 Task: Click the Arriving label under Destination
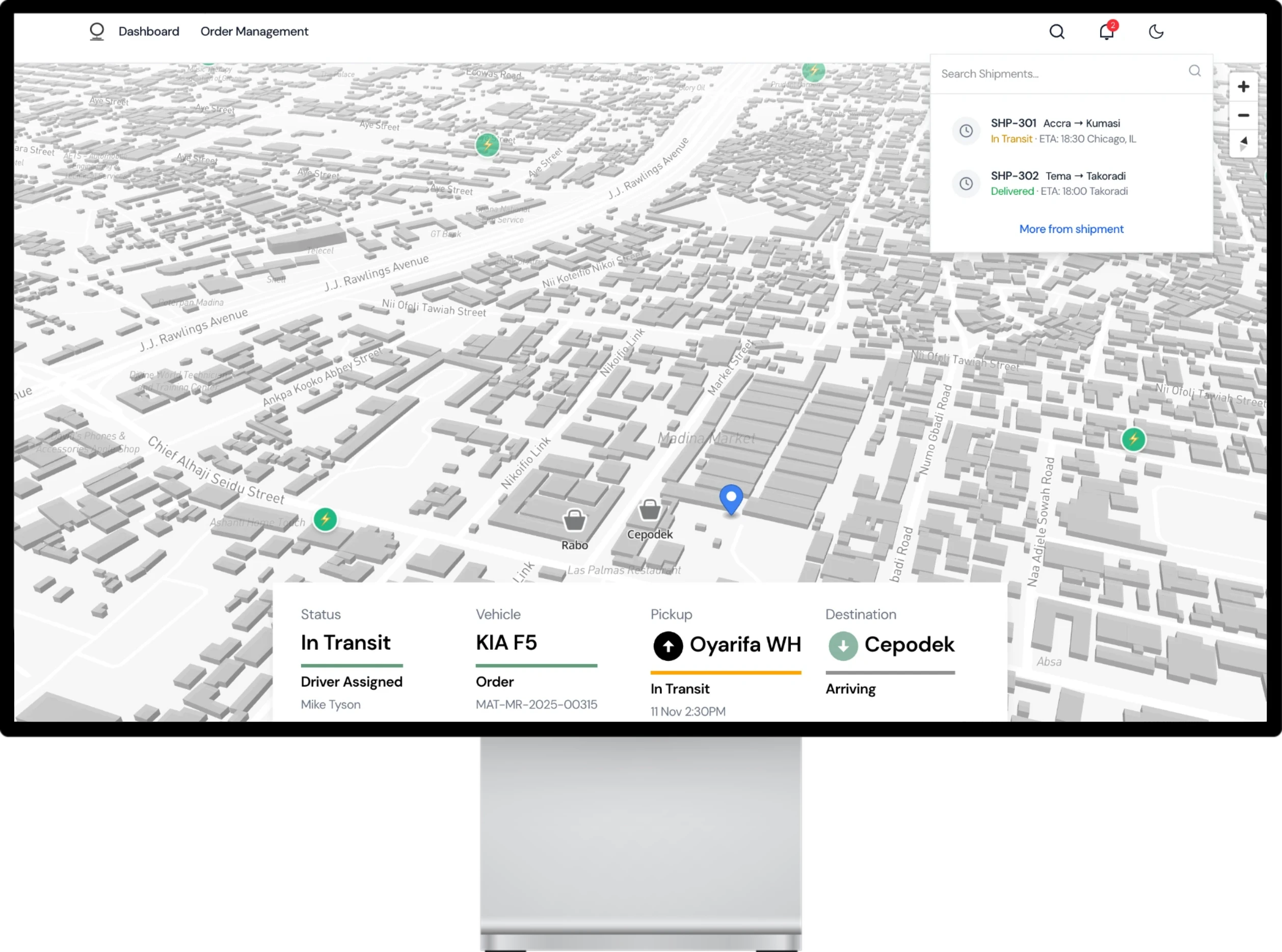(850, 689)
